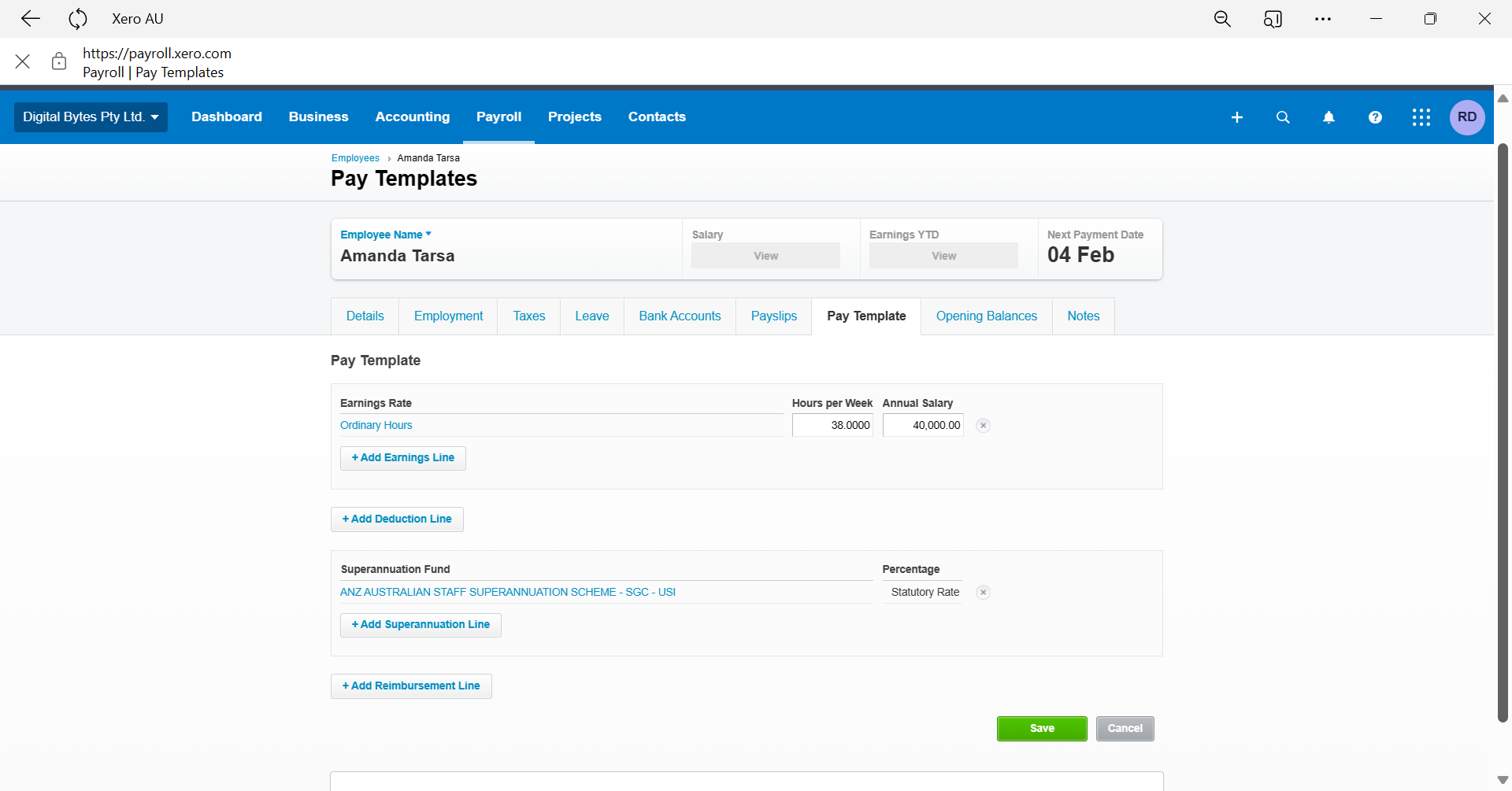Click the scrollbar up arrow

(1503, 98)
